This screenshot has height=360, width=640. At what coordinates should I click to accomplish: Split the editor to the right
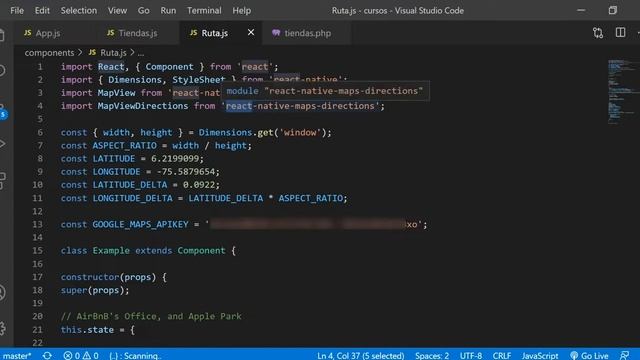[620, 33]
